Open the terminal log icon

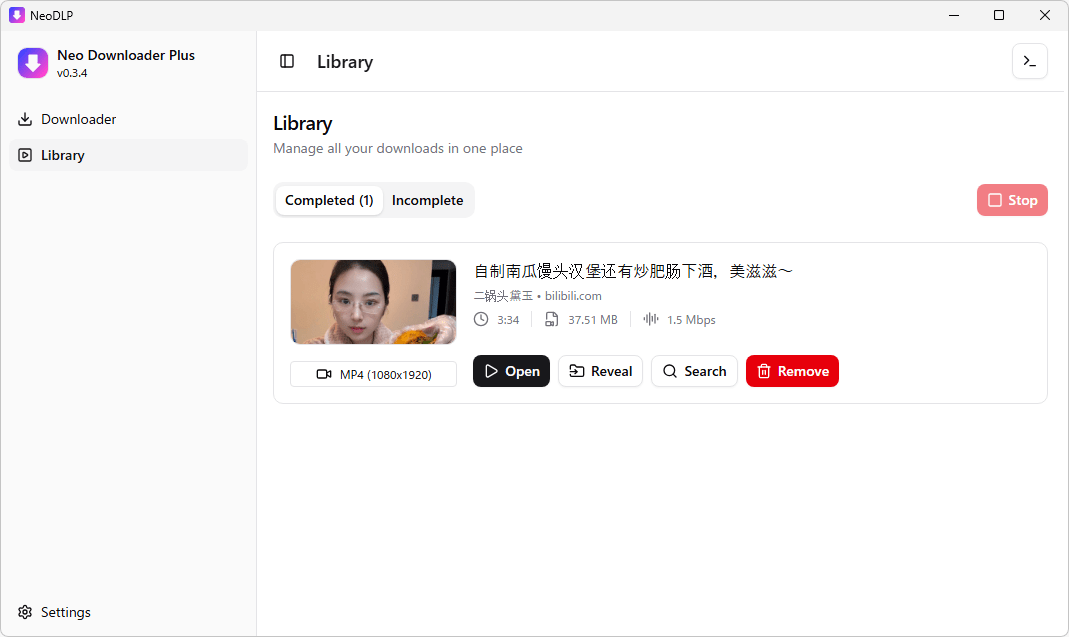1029,61
